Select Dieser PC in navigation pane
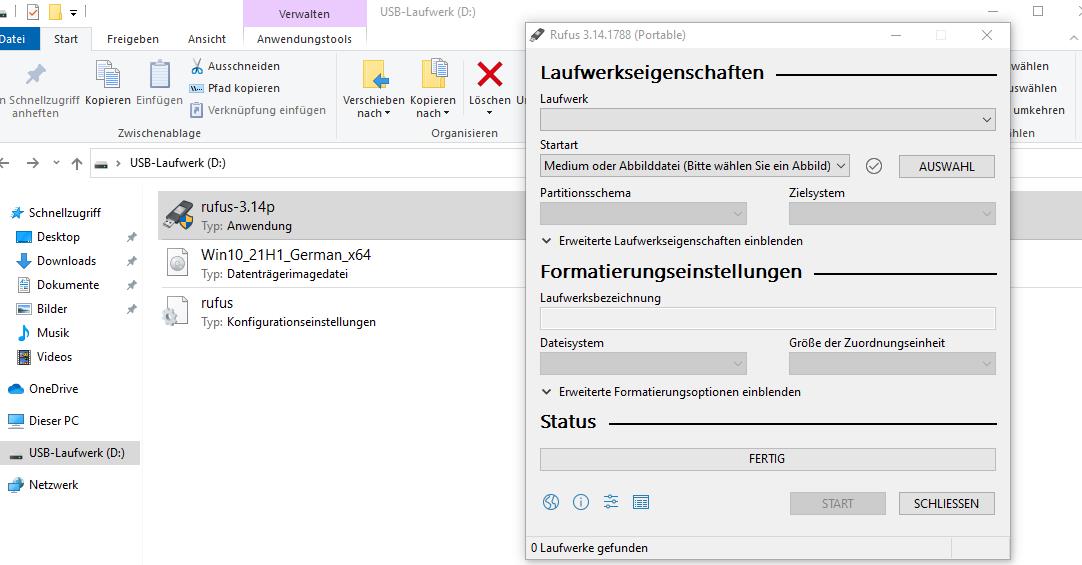This screenshot has height=565, width=1082. click(x=53, y=421)
